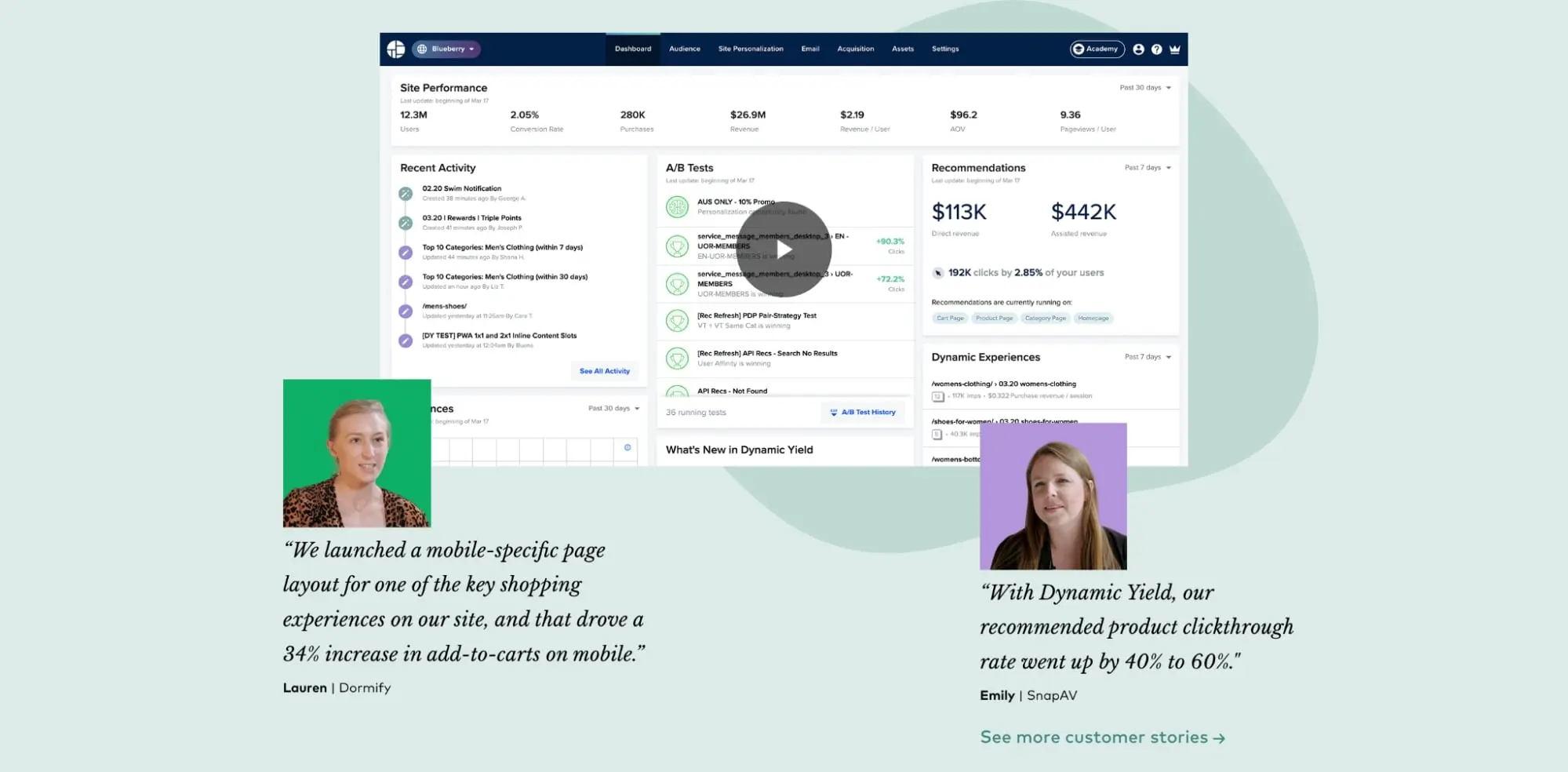Click trophy icon for +72.2% UOR-MEMBERS test
Image resolution: width=1568 pixels, height=772 pixels.
point(677,284)
